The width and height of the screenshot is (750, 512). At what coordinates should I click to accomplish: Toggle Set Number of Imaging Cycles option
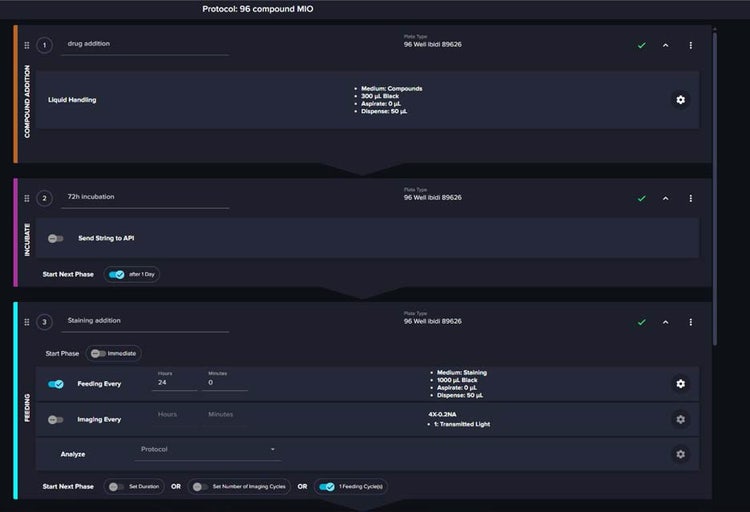click(200, 487)
